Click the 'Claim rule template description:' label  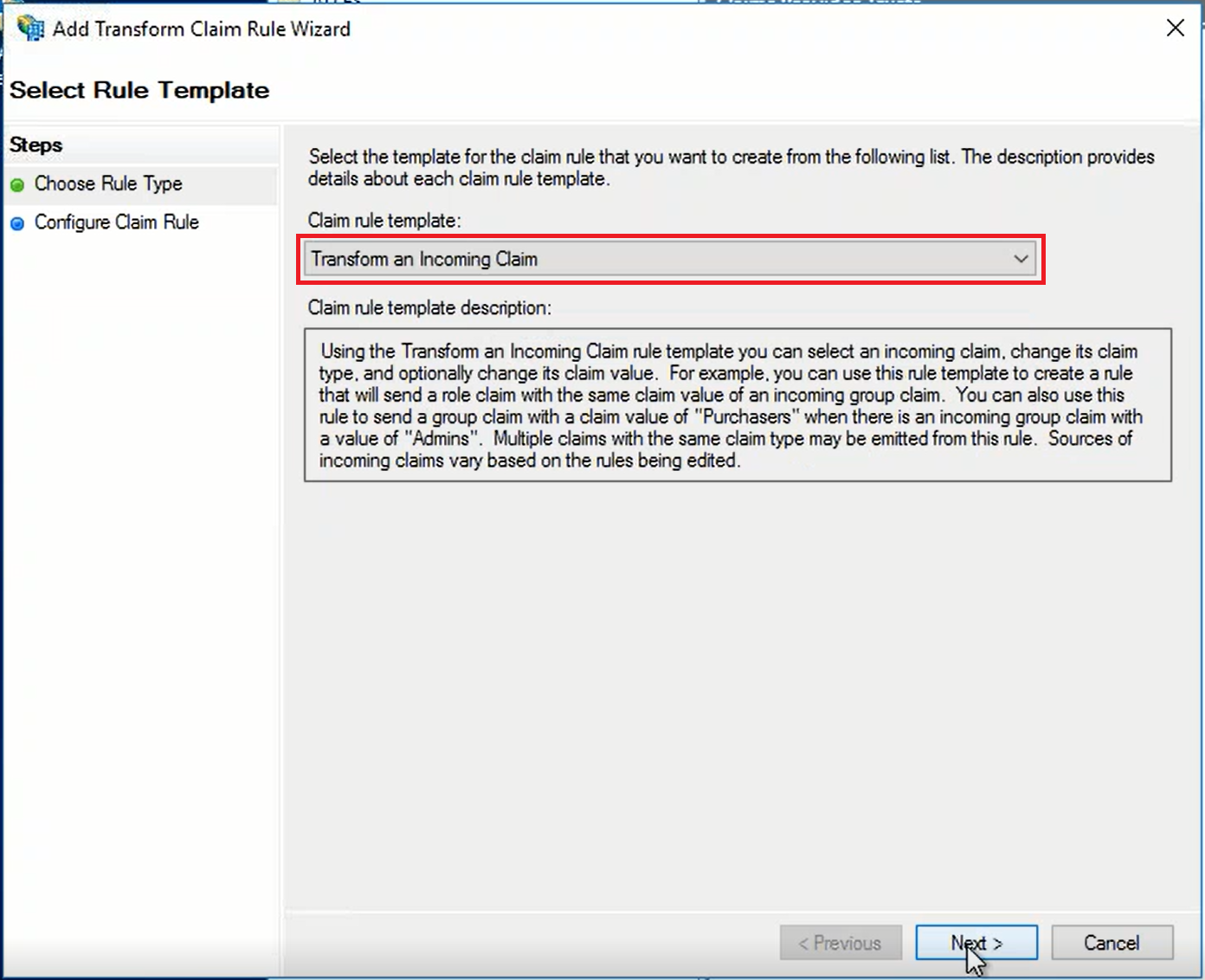pos(429,307)
